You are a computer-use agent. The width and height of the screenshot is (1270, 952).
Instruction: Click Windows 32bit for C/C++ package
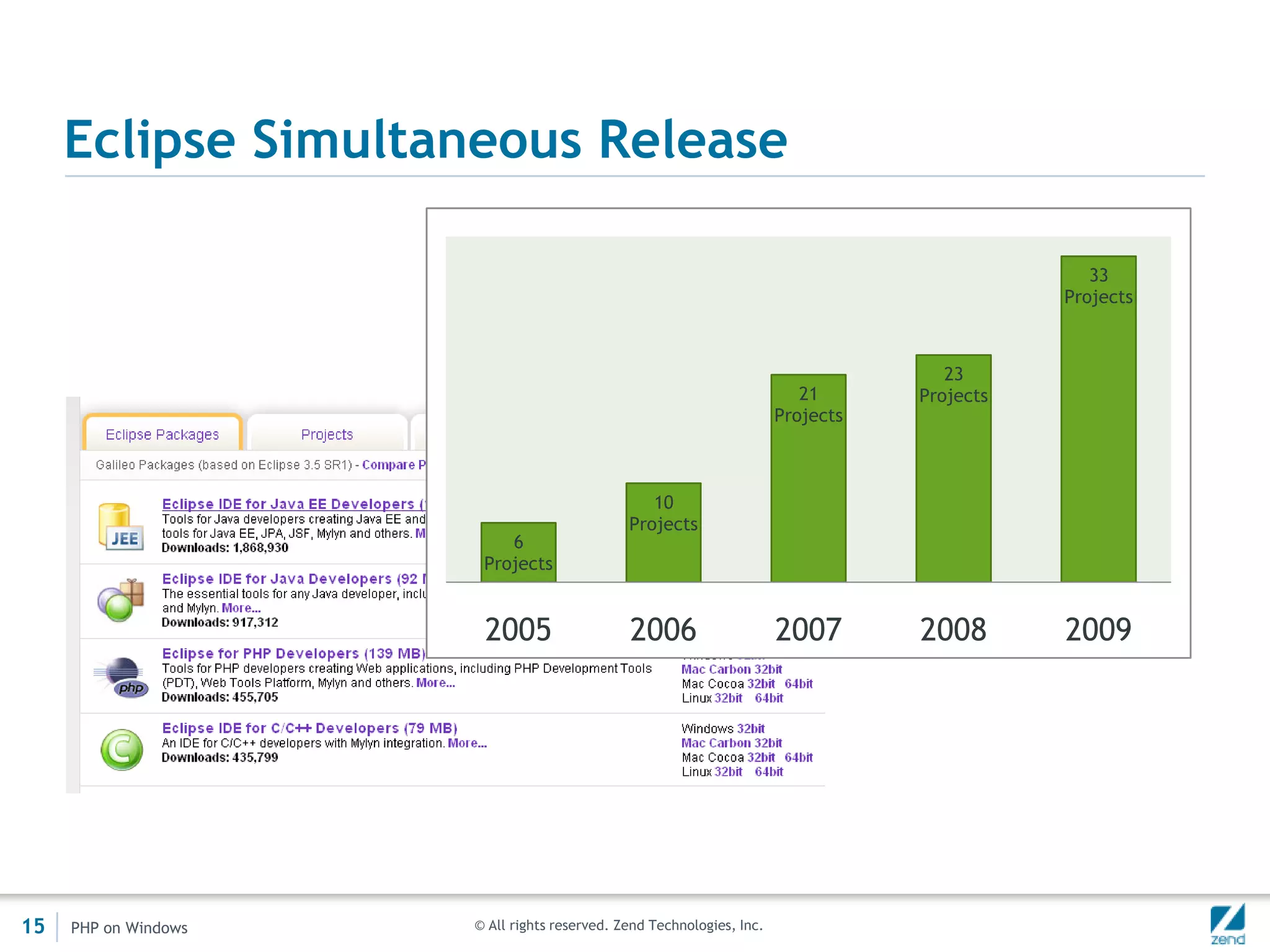click(750, 728)
